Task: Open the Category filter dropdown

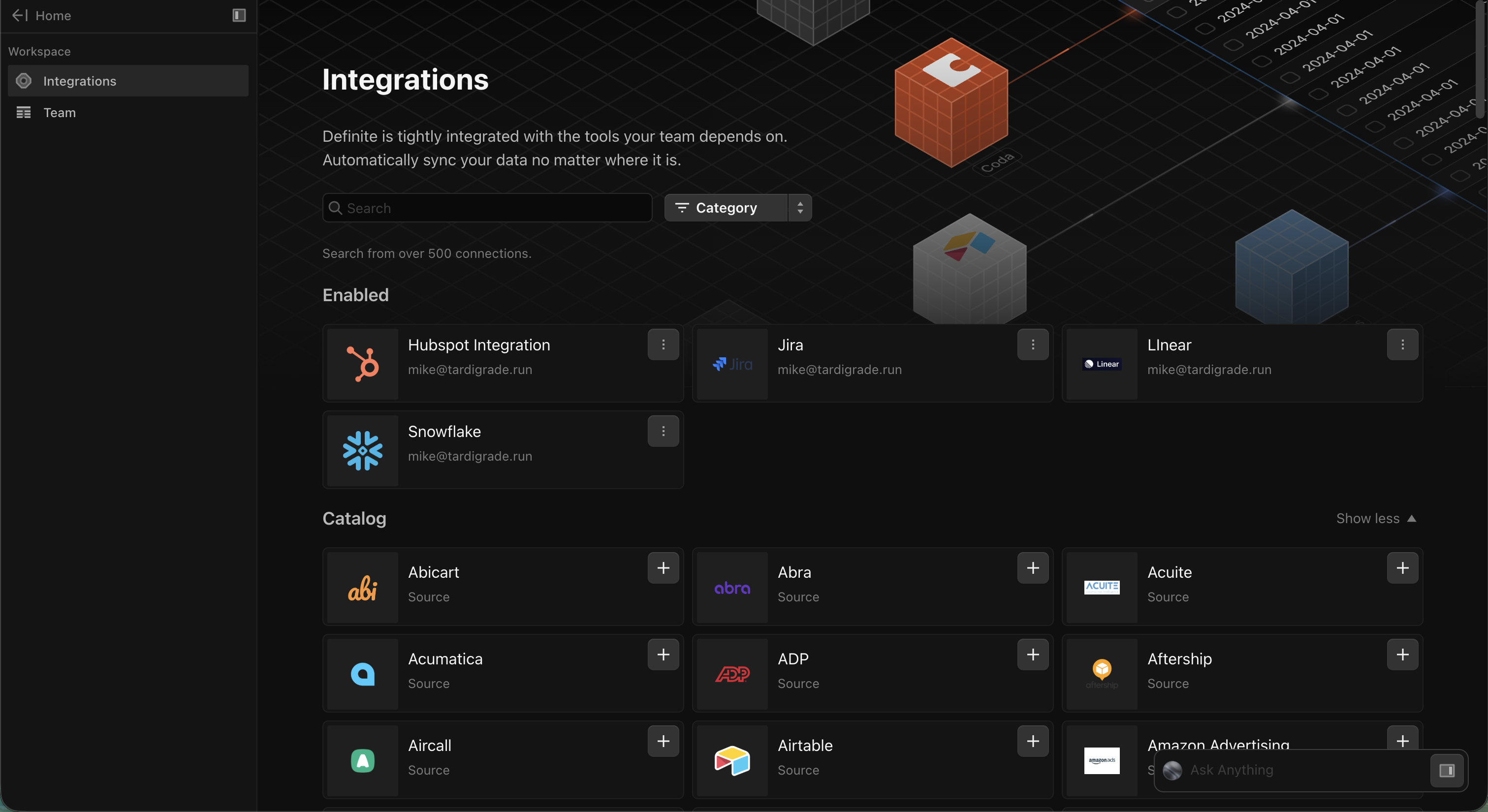Action: 726,208
